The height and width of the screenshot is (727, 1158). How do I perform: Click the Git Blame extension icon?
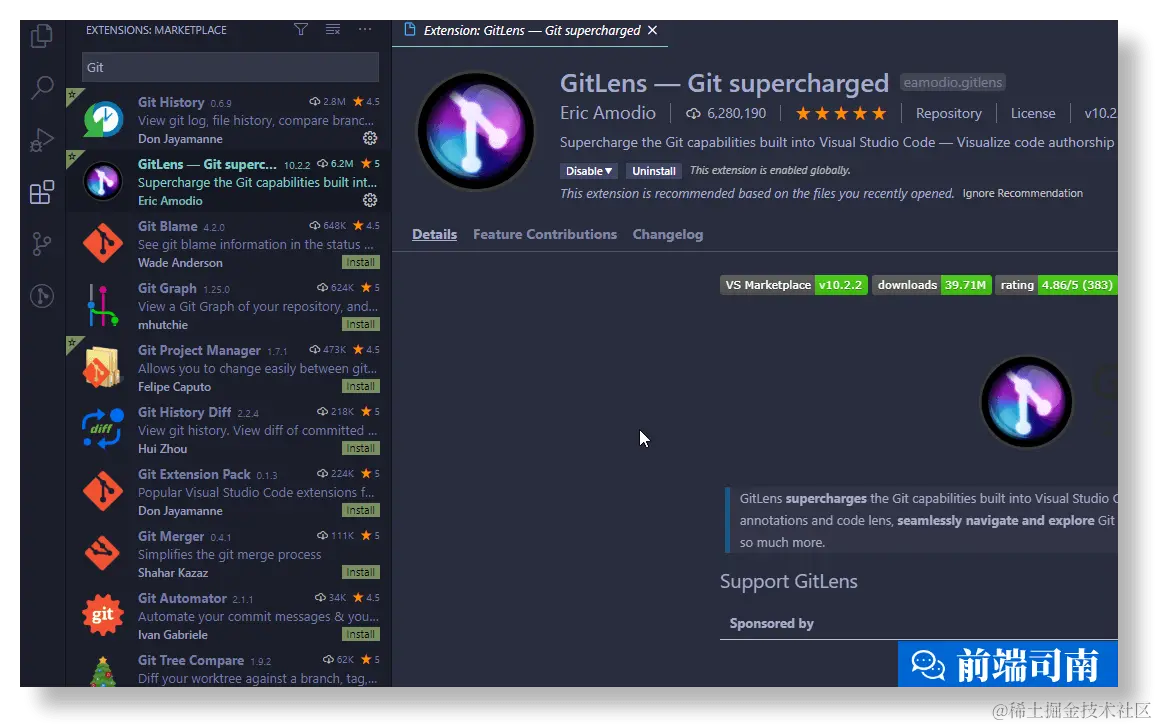pos(103,243)
